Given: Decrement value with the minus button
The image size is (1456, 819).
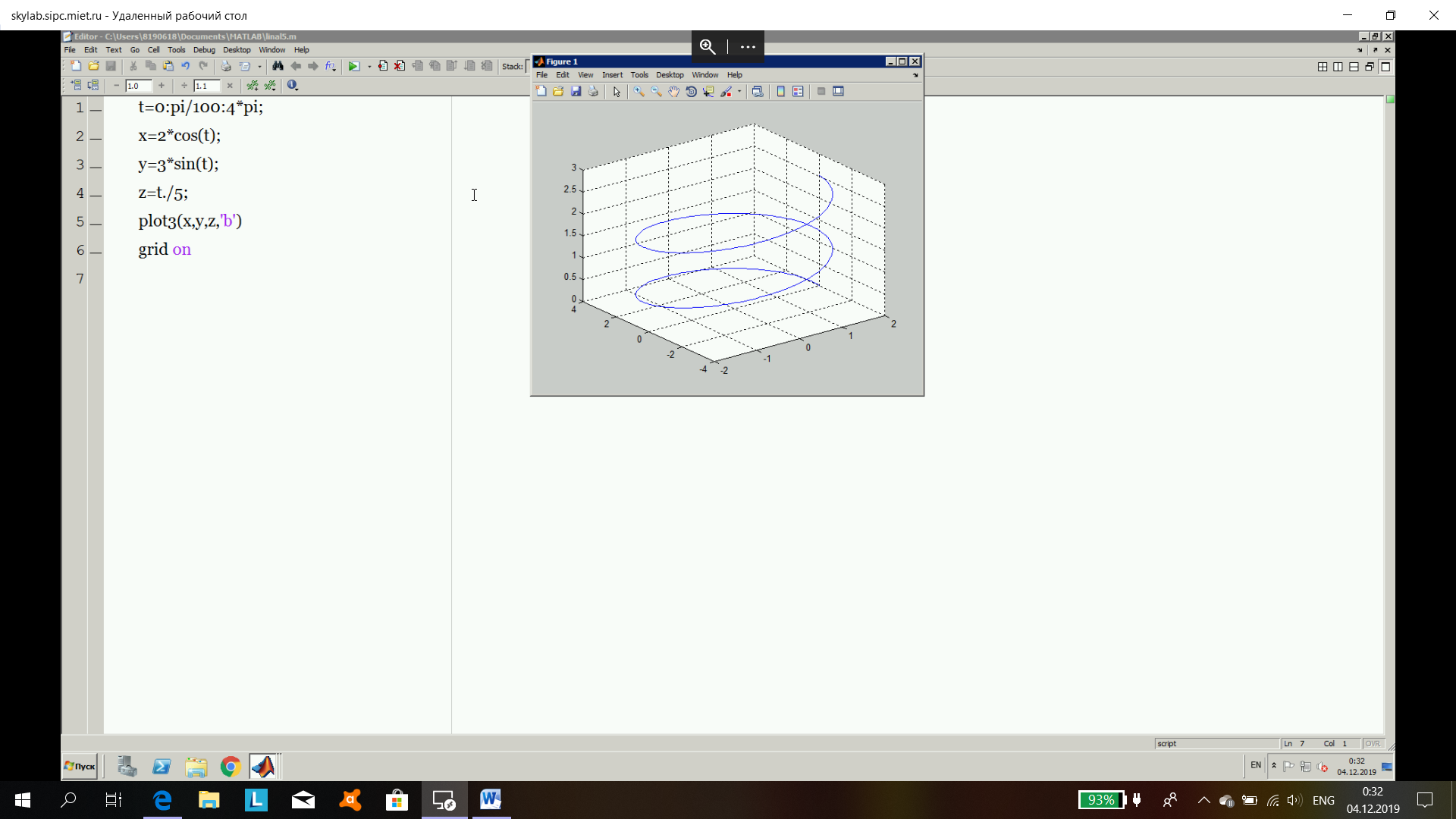Looking at the screenshot, I should (x=116, y=86).
